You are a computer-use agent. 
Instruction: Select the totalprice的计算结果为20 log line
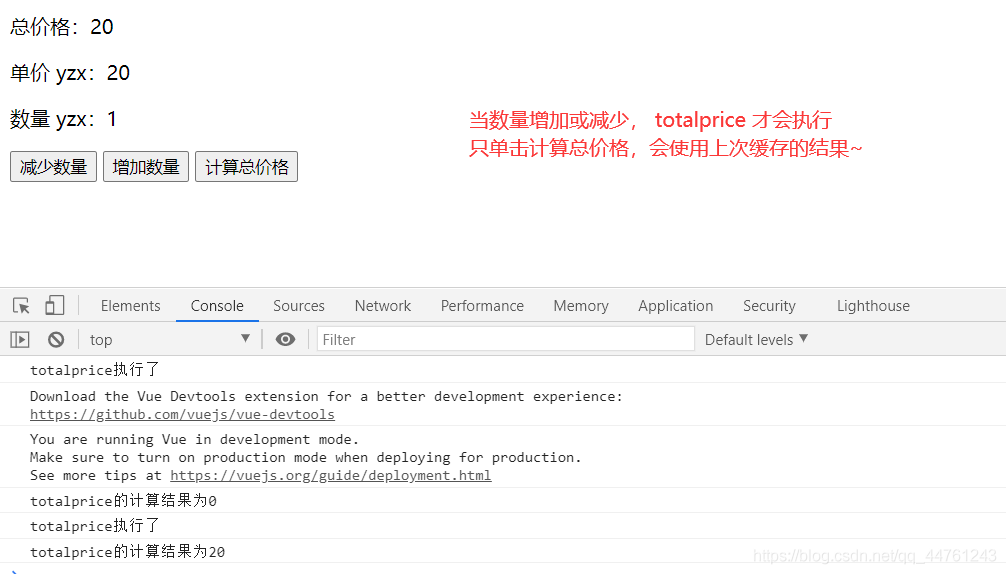click(128, 552)
